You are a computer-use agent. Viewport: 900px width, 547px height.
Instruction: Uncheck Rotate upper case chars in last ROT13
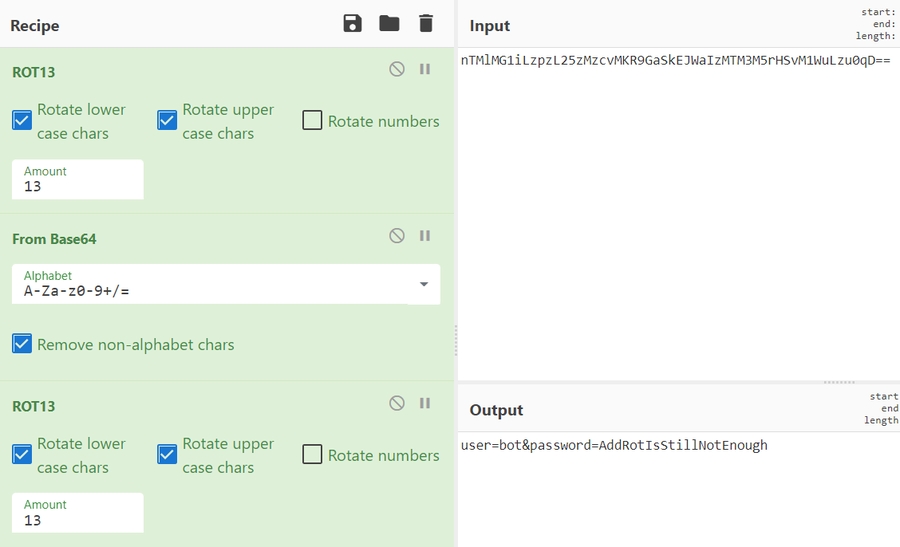click(x=167, y=455)
